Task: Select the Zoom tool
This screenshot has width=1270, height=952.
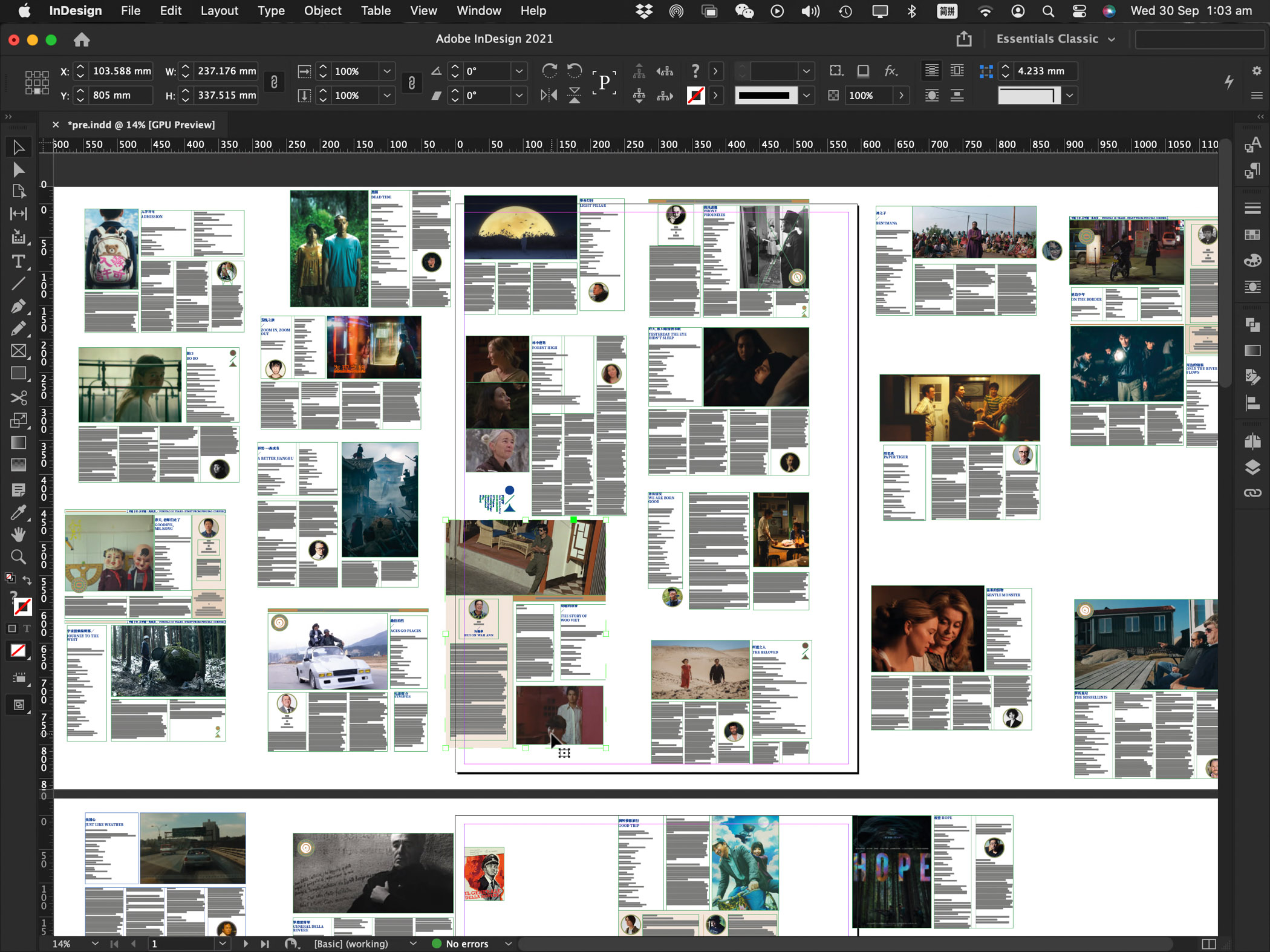Action: coord(19,556)
